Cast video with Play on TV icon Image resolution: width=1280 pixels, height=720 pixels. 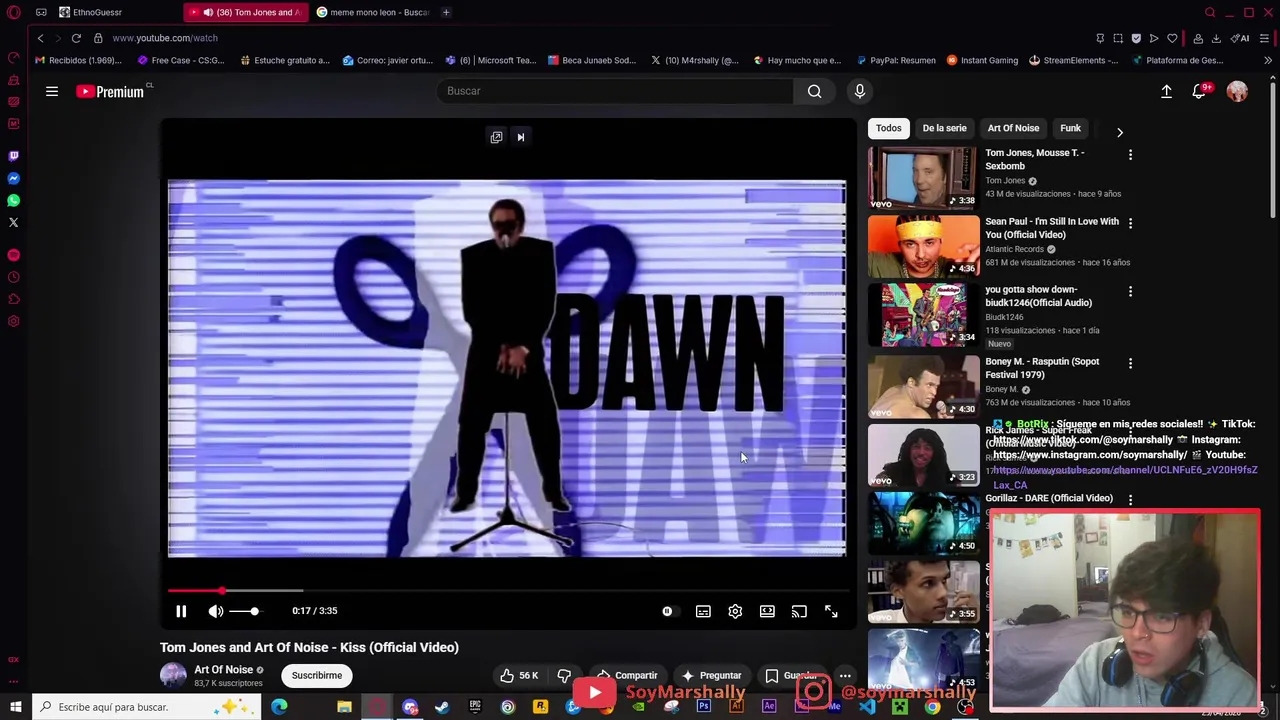point(799,611)
